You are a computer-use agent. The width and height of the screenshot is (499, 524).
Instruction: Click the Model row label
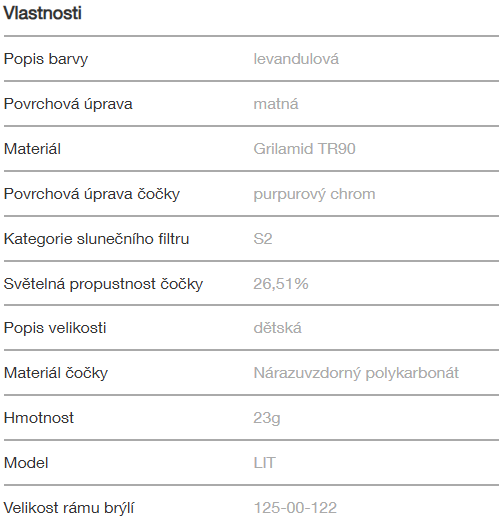coord(26,463)
